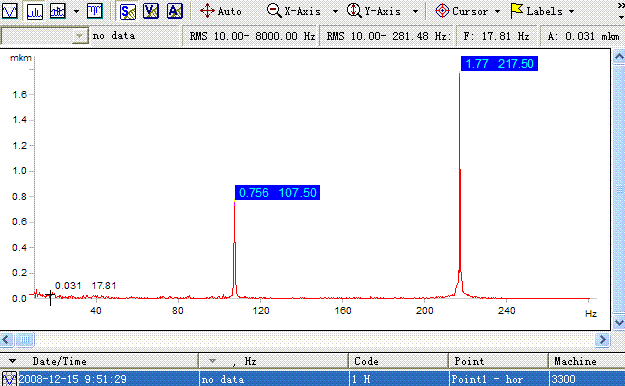Toggle the A acceleration unit button
The image size is (625, 386).
pyautogui.click(x=175, y=11)
